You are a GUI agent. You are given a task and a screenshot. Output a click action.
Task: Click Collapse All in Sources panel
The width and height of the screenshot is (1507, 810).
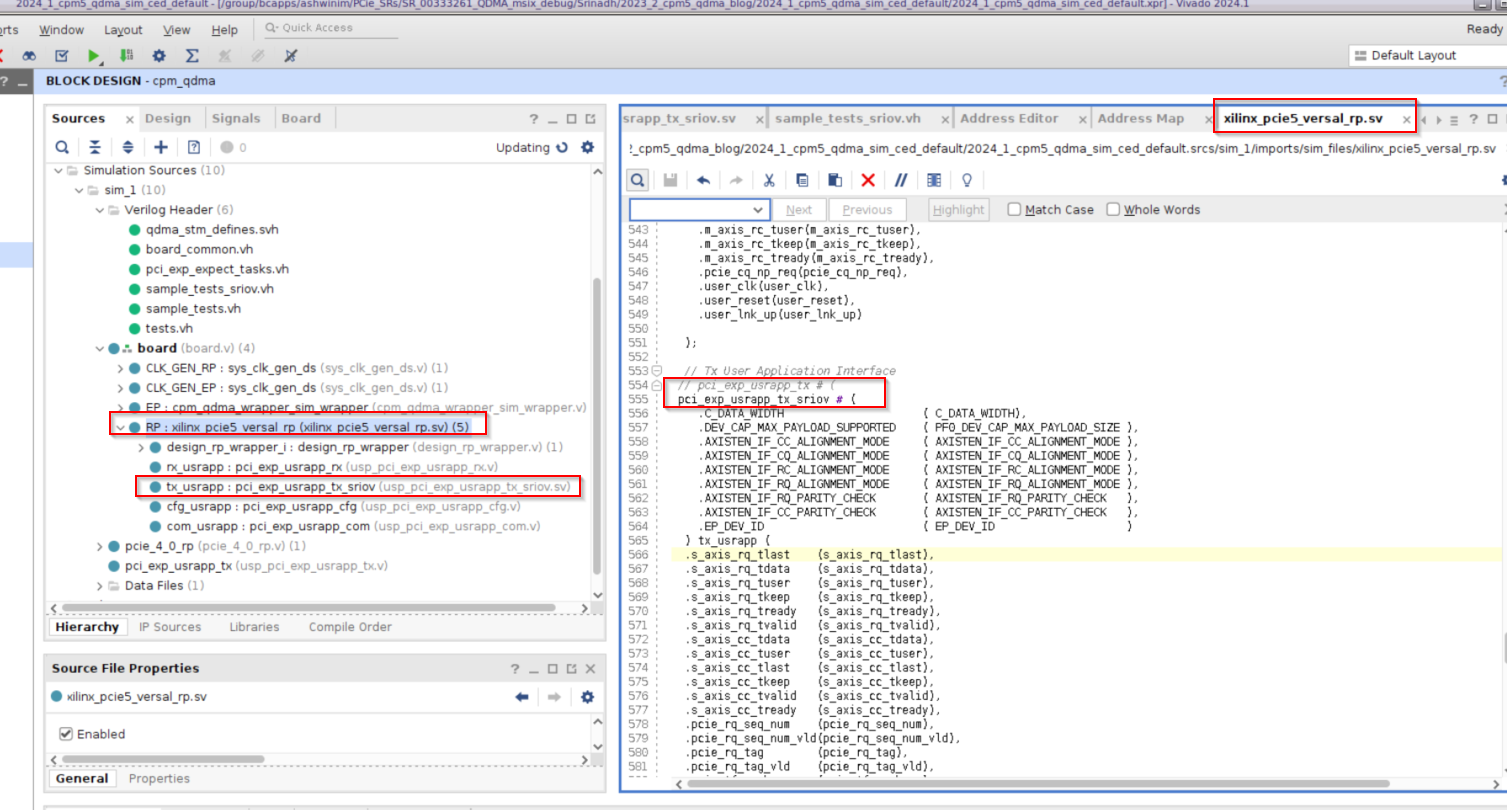(94, 147)
